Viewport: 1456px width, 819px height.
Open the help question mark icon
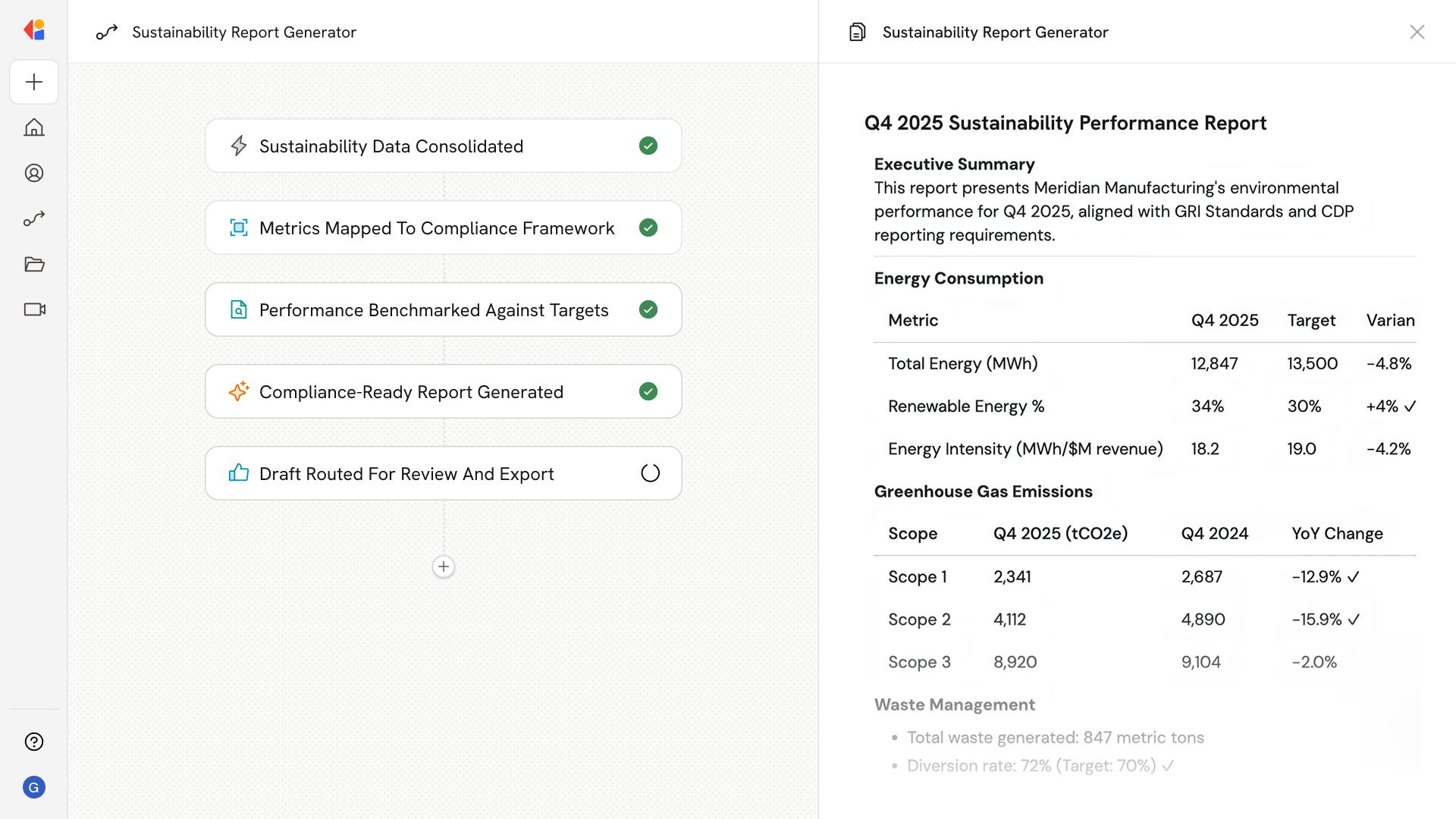[x=34, y=742]
